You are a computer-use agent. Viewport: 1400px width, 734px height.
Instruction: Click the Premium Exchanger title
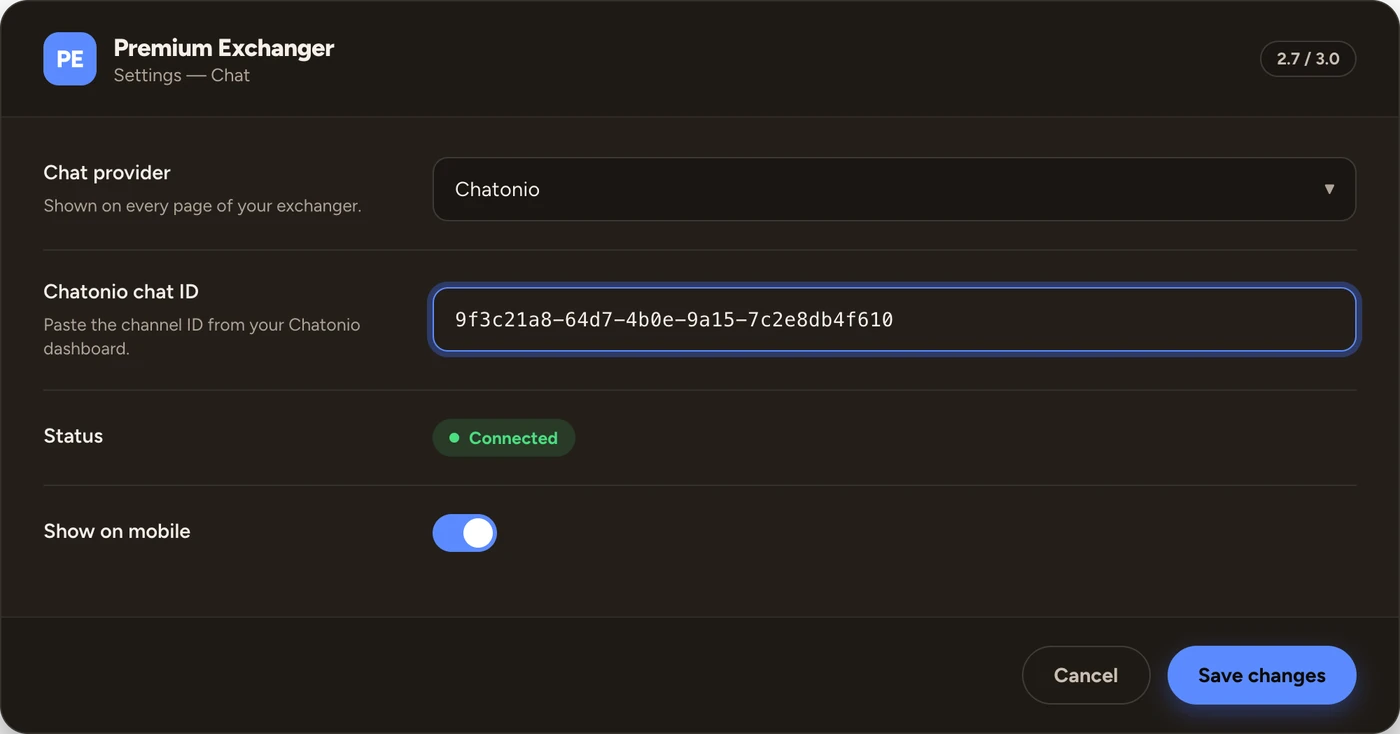224,47
